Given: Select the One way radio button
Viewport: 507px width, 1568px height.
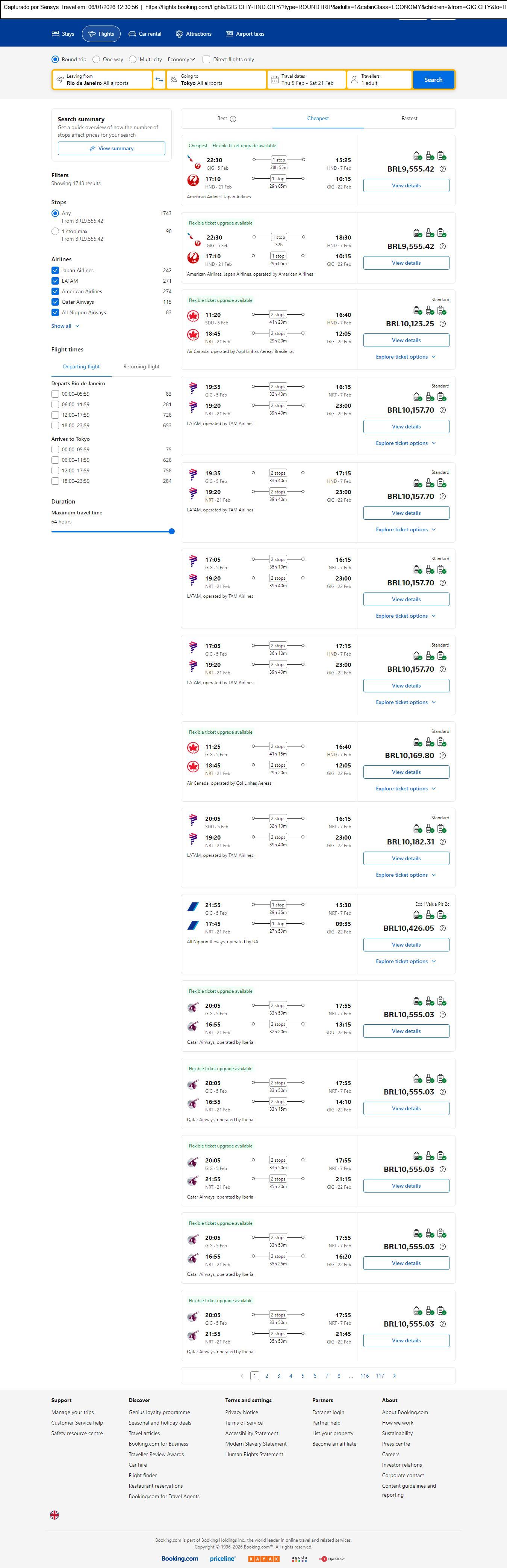Looking at the screenshot, I should 96,60.
